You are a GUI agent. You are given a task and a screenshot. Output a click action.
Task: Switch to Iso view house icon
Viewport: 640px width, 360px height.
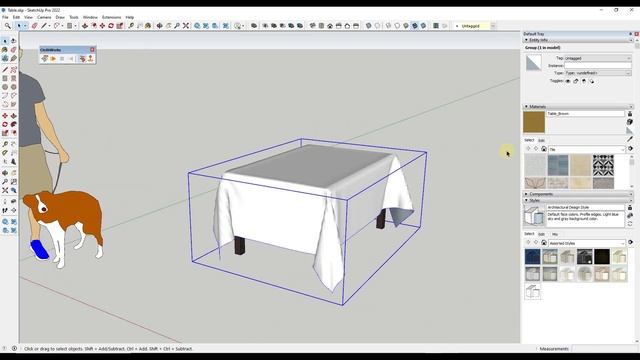[x=313, y=26]
